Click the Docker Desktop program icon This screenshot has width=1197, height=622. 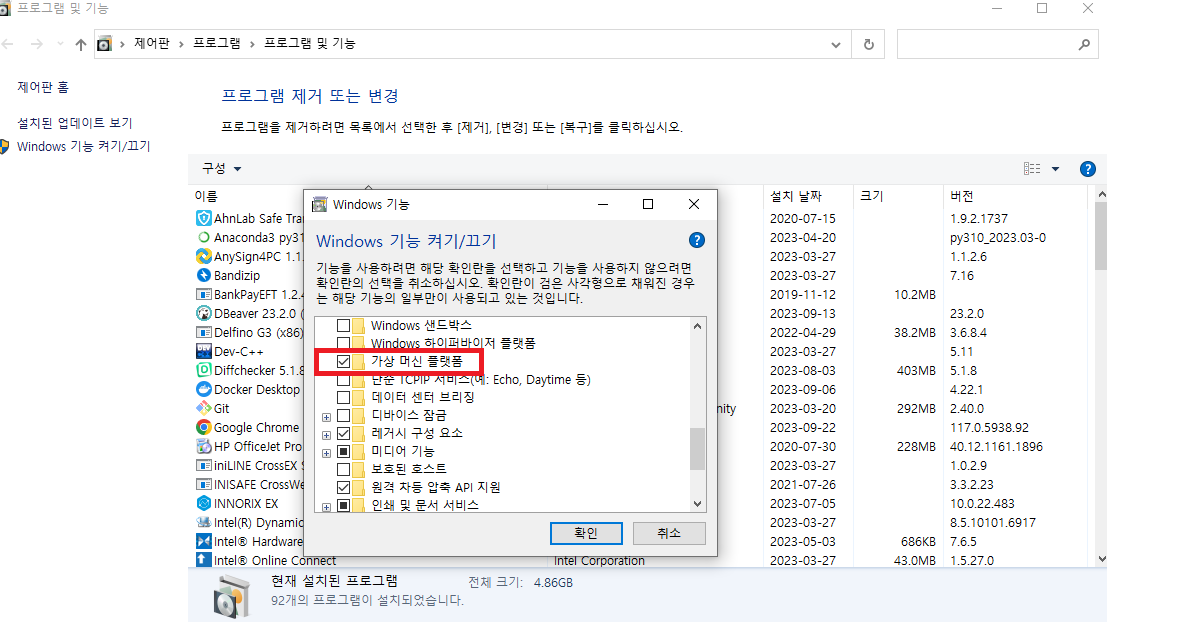[203, 389]
